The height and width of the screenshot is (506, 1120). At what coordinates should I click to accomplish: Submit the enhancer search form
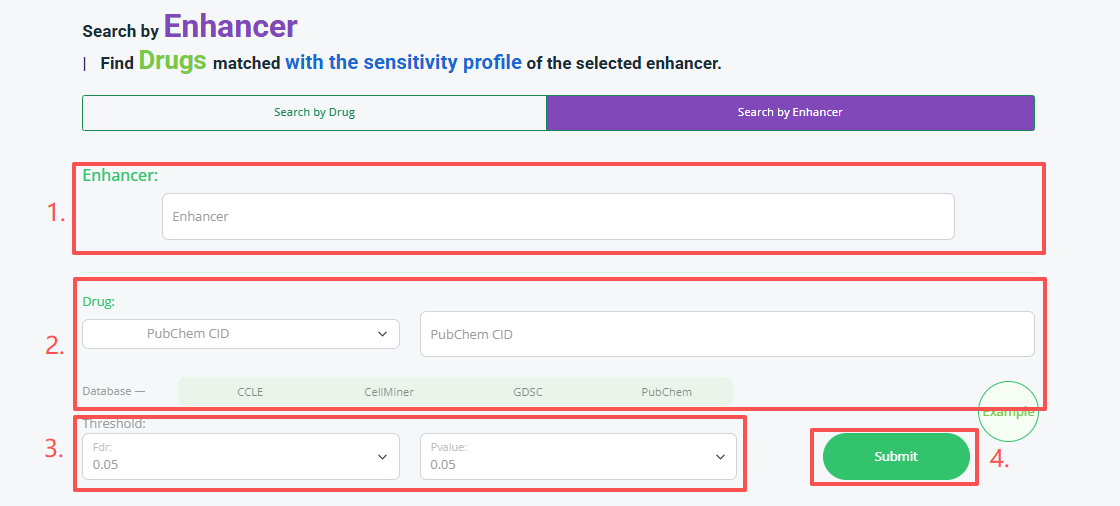896,456
